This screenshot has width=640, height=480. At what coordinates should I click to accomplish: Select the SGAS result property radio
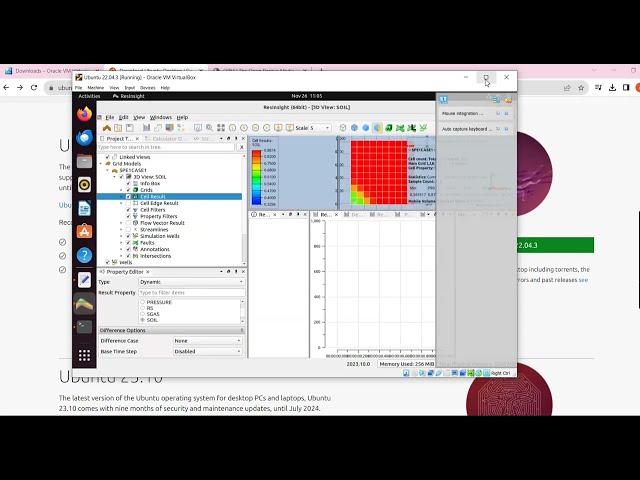coord(142,314)
